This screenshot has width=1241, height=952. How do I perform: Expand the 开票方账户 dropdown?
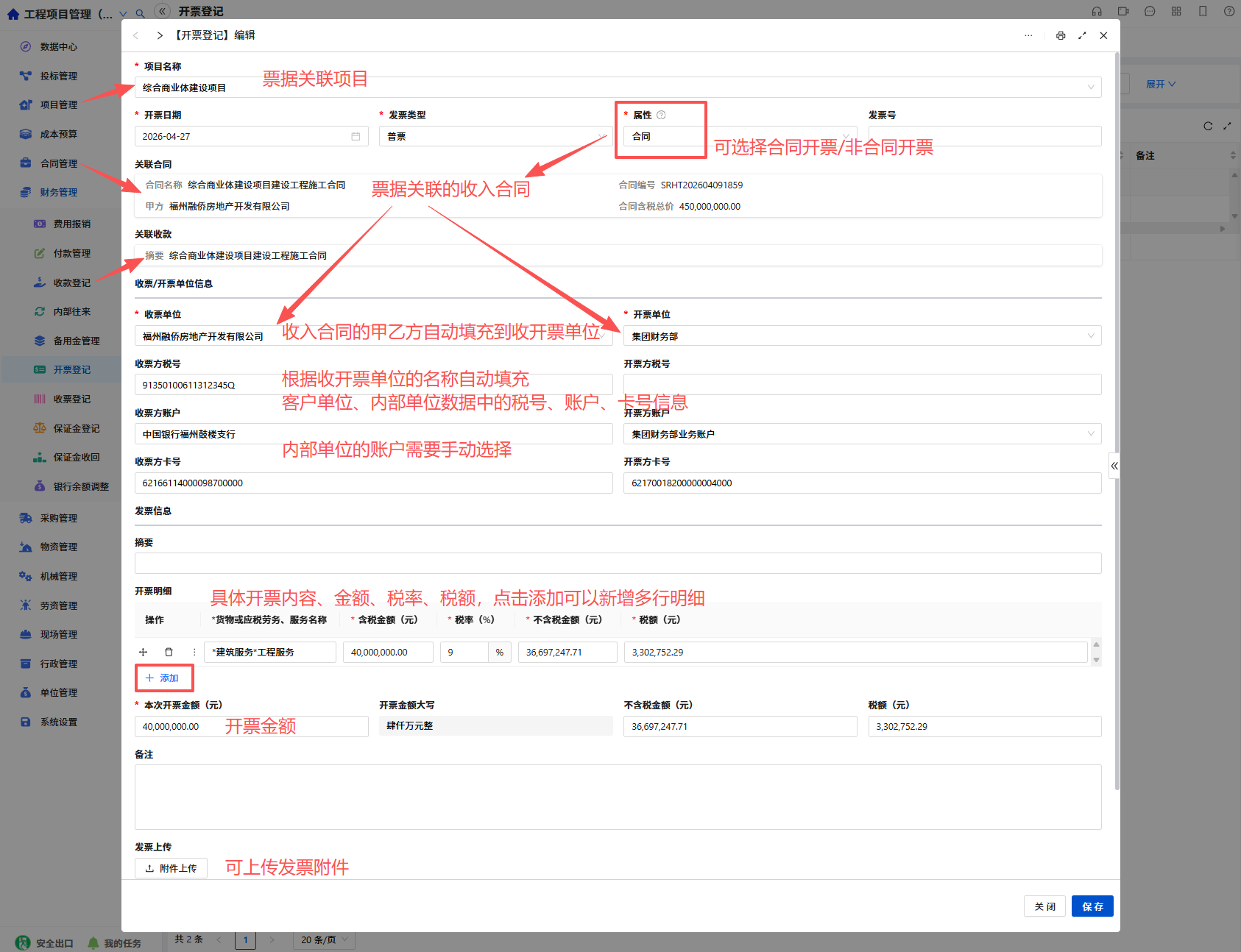863,434
